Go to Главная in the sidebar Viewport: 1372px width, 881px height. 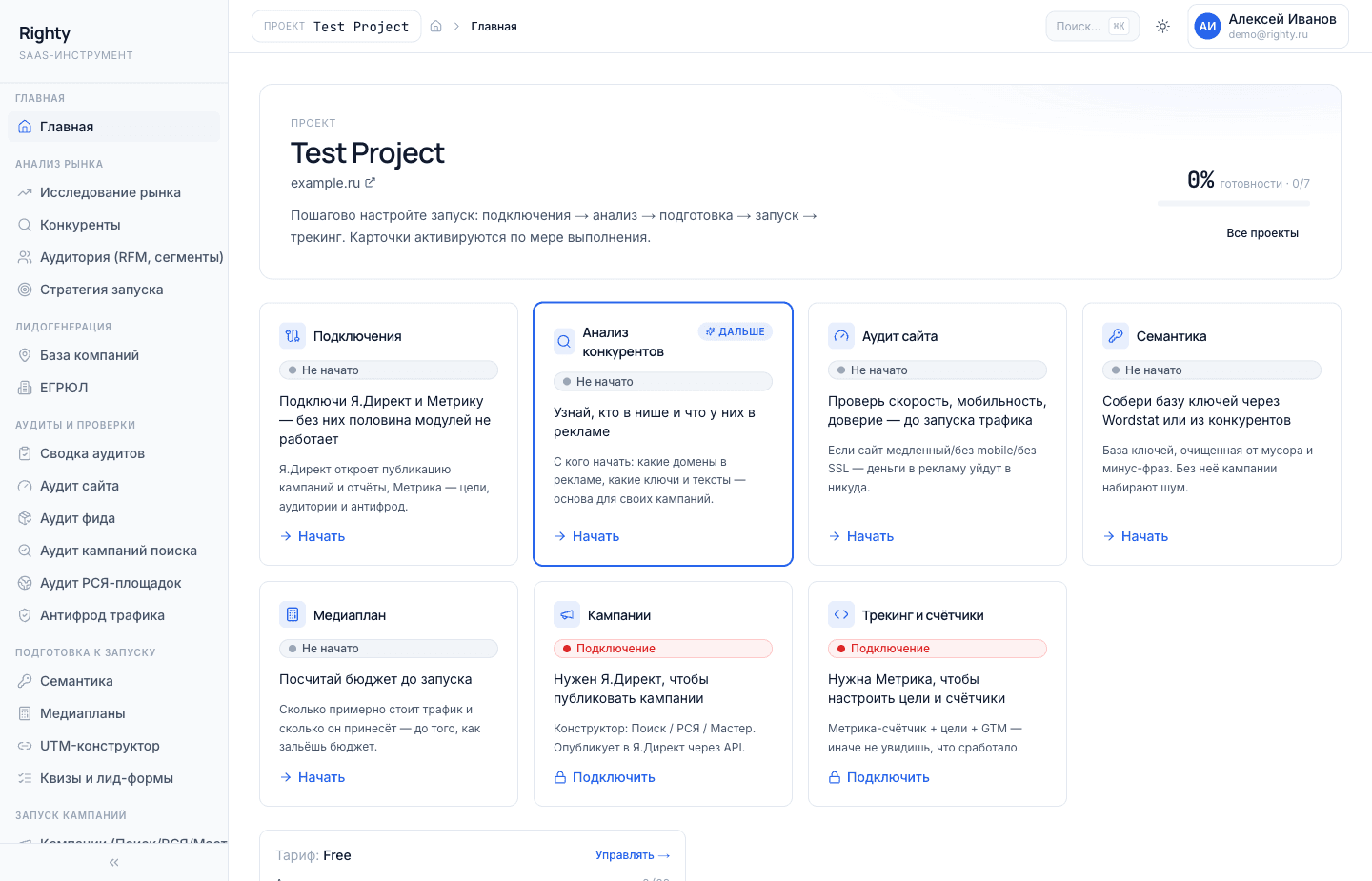113,127
